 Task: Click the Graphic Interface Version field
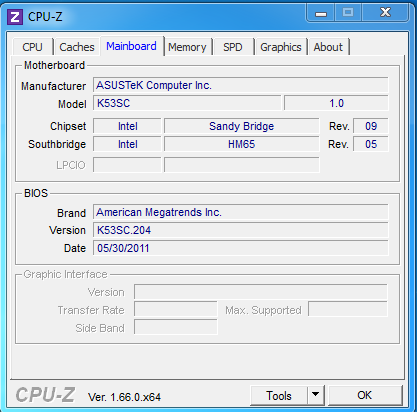pyautogui.click(x=261, y=292)
